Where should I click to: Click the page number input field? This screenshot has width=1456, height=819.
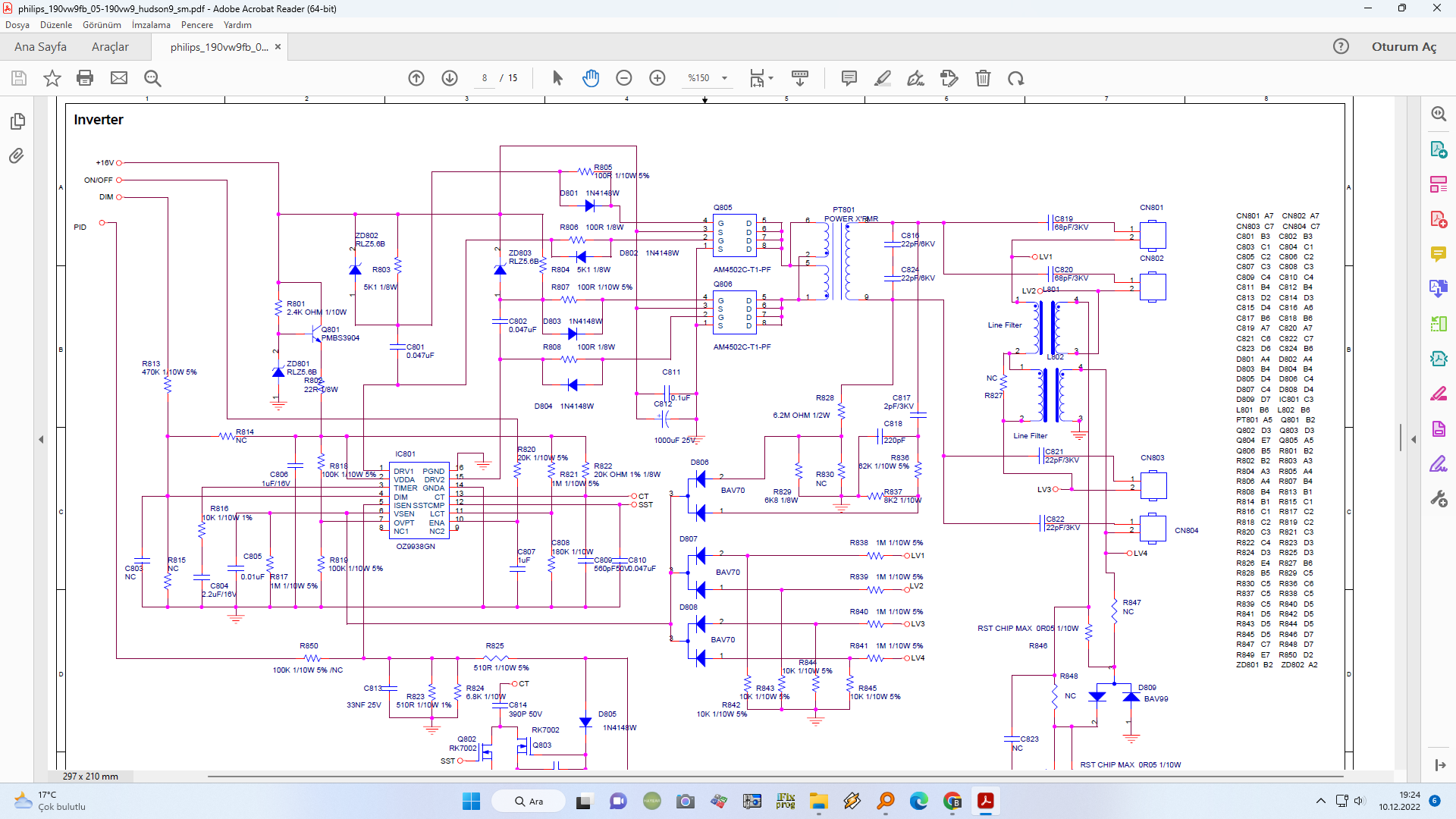[485, 78]
